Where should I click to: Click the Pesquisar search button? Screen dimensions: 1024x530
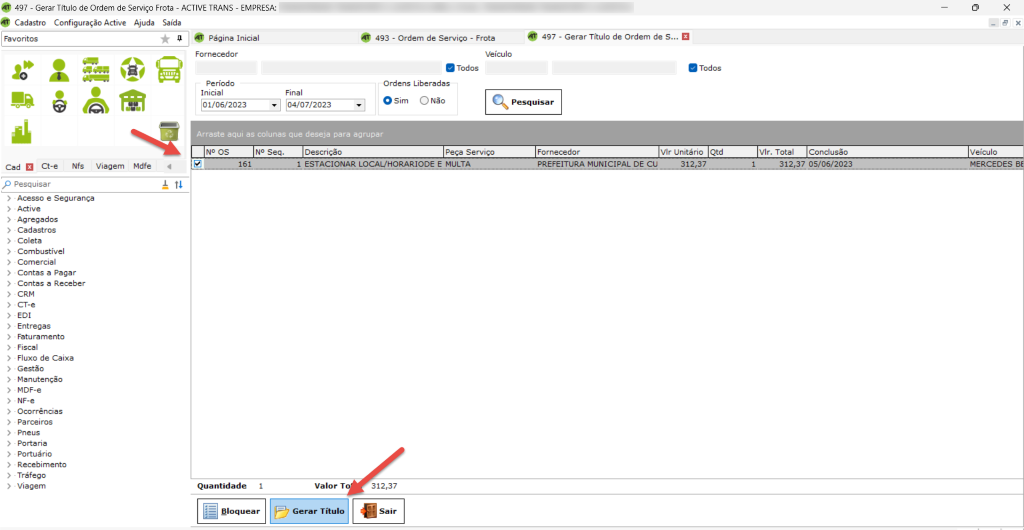click(x=523, y=102)
